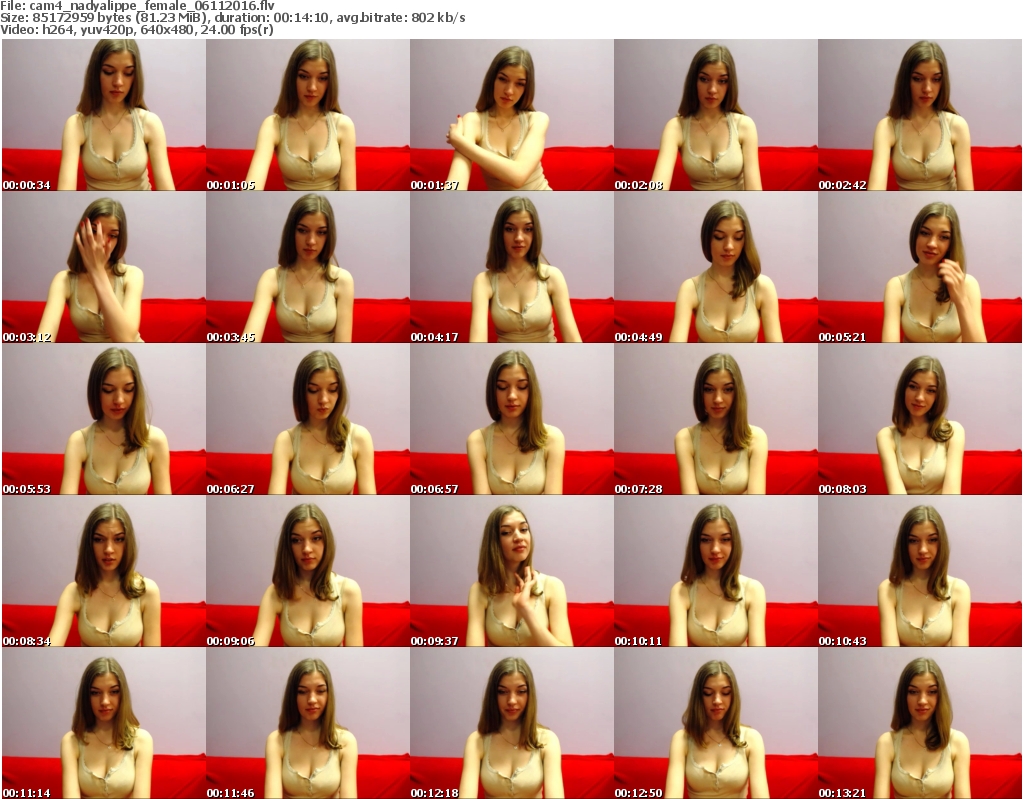Click the 00:04:49 timestamp label
The width and height of the screenshot is (1024, 799).
point(638,337)
